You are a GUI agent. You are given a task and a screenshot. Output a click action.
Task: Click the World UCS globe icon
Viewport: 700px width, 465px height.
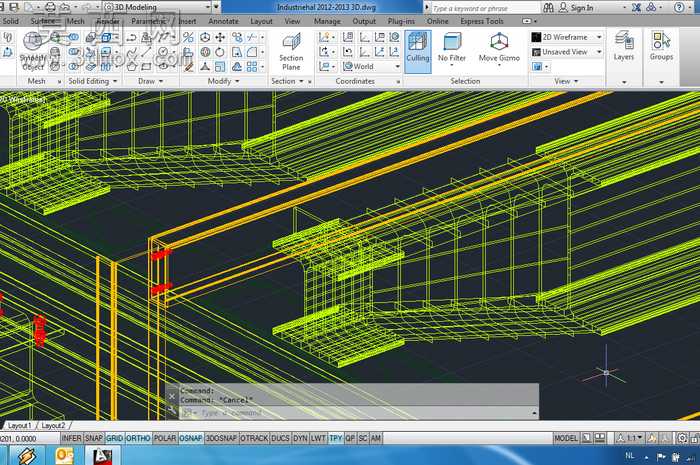click(x=347, y=66)
